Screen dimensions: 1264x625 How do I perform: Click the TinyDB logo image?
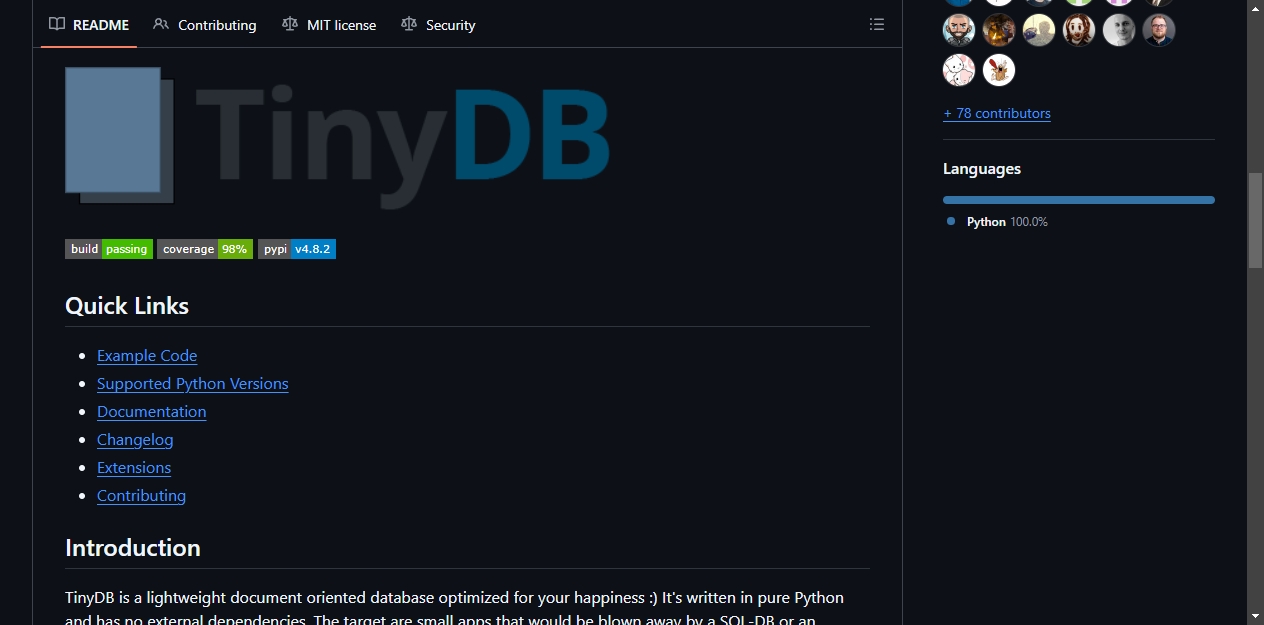tap(338, 136)
